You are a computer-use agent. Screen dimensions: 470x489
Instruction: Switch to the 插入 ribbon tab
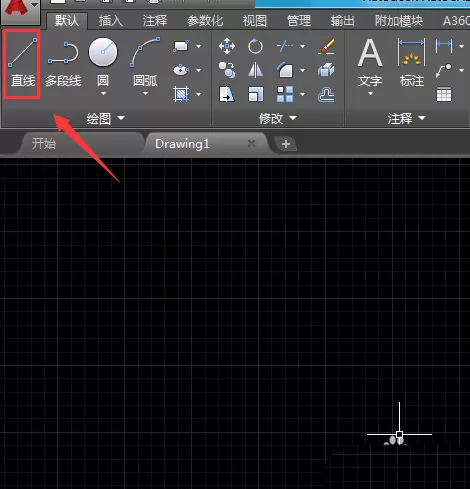coord(111,21)
